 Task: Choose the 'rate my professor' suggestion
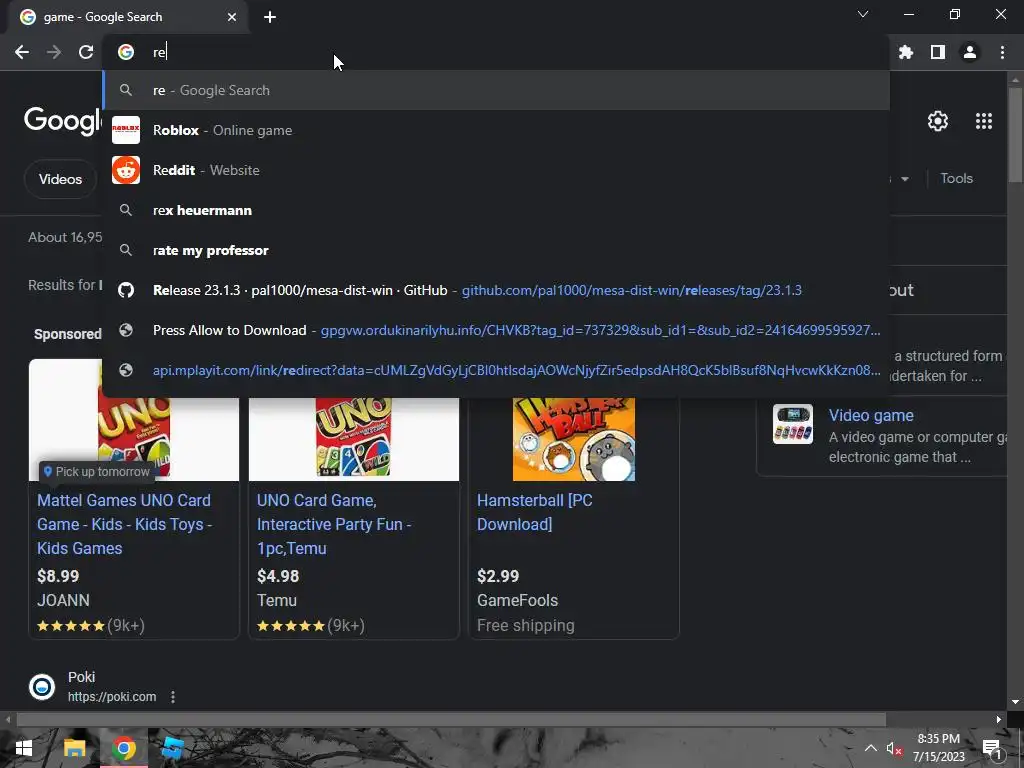[x=496, y=250]
